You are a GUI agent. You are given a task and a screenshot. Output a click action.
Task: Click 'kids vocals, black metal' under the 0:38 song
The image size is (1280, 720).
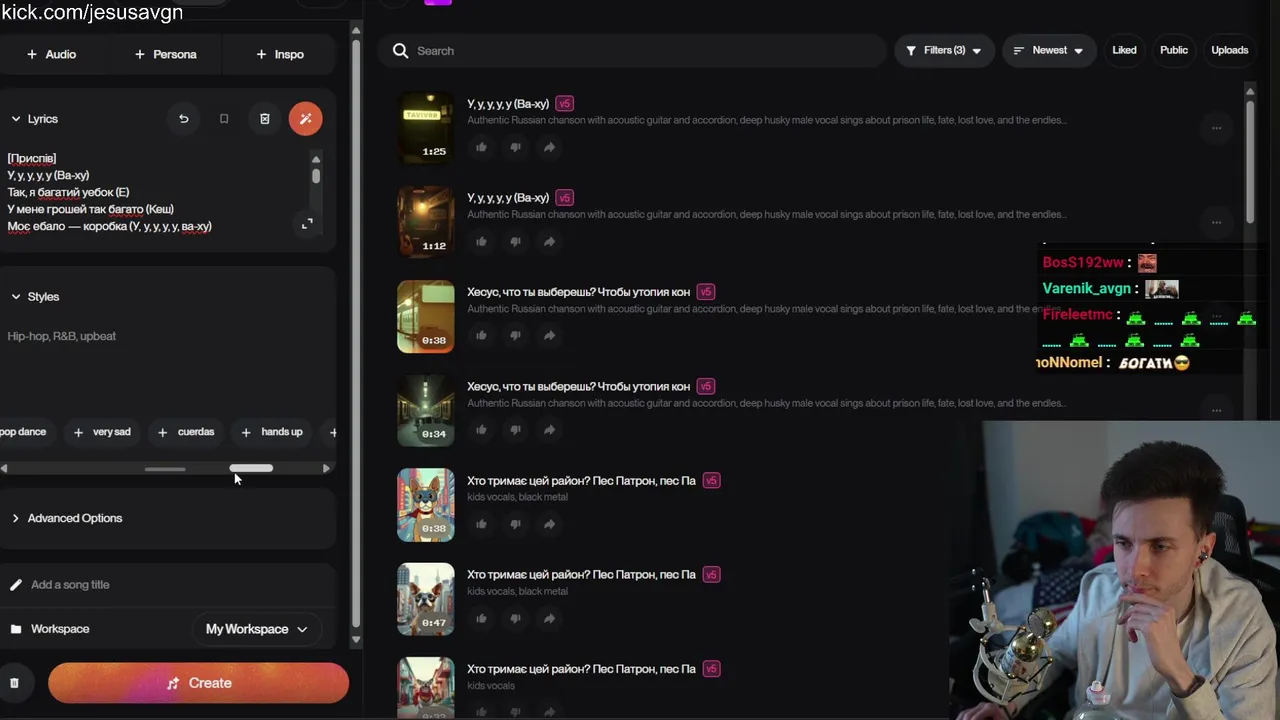click(517, 497)
